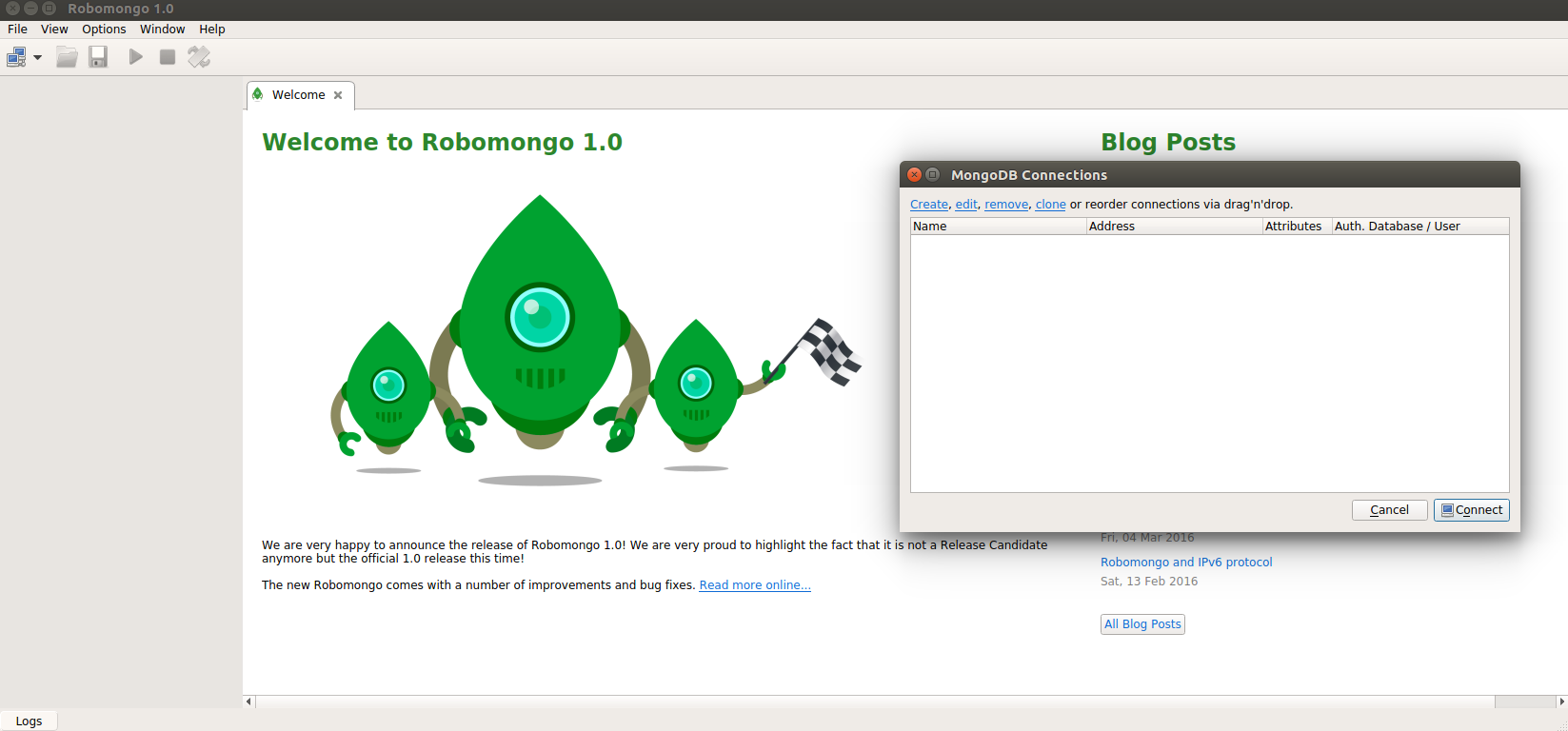
Task: Select the Welcome tab
Action: pos(299,95)
